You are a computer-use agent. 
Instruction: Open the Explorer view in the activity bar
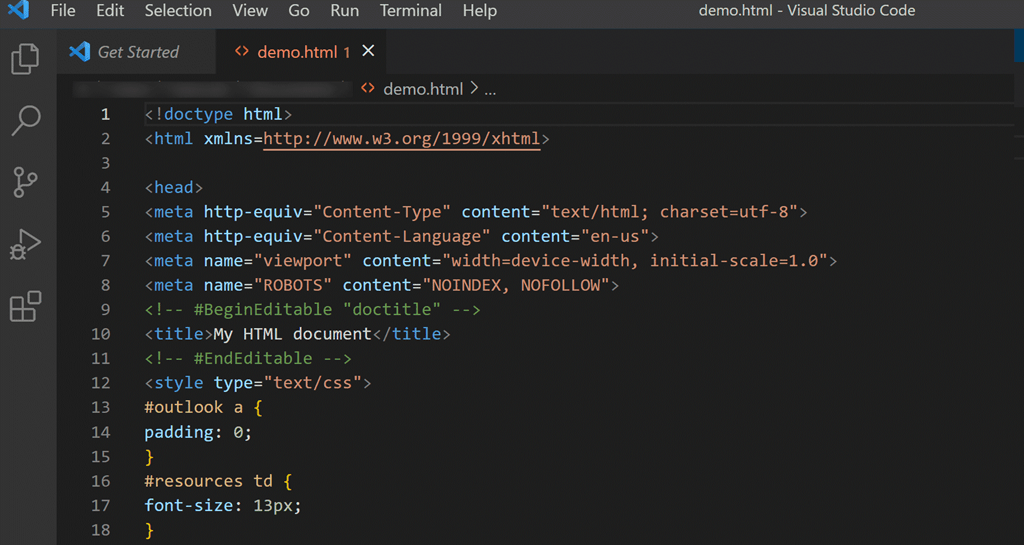point(25,59)
